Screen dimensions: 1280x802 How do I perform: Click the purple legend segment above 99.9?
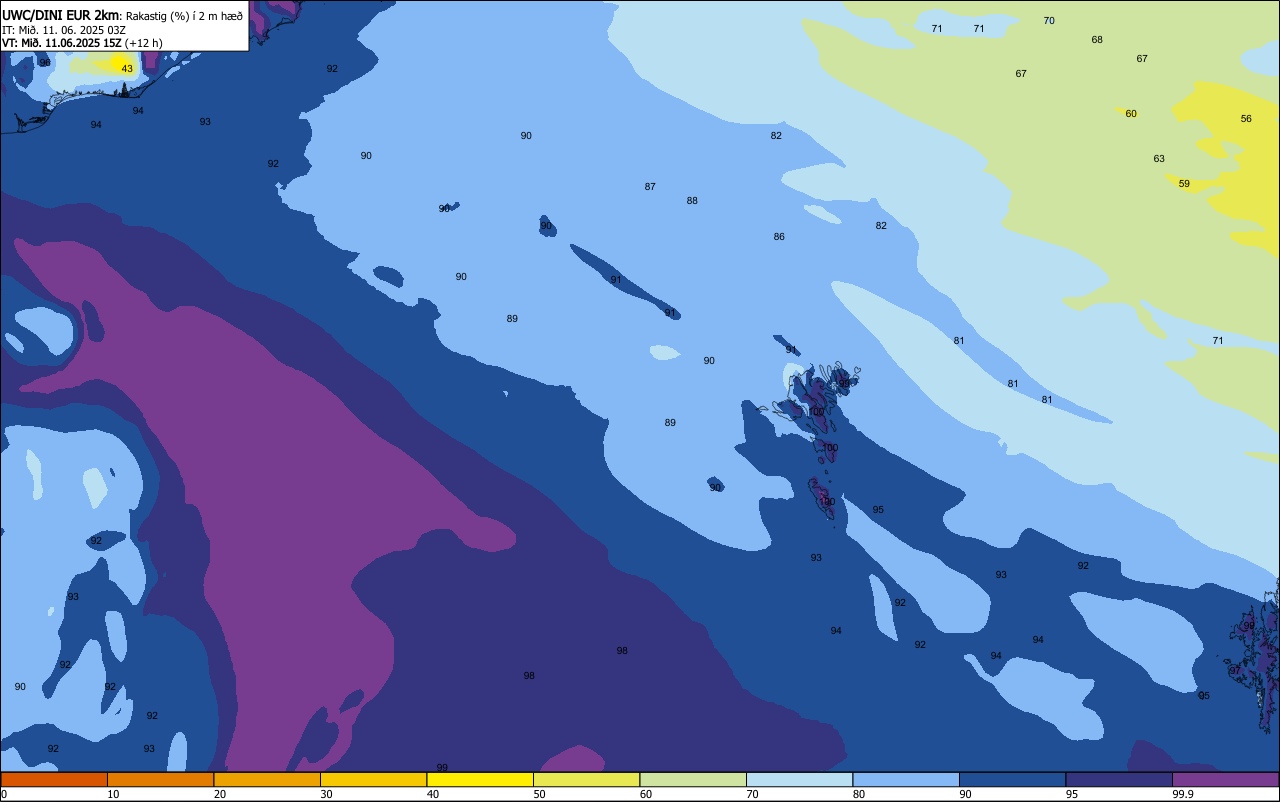click(1225, 779)
